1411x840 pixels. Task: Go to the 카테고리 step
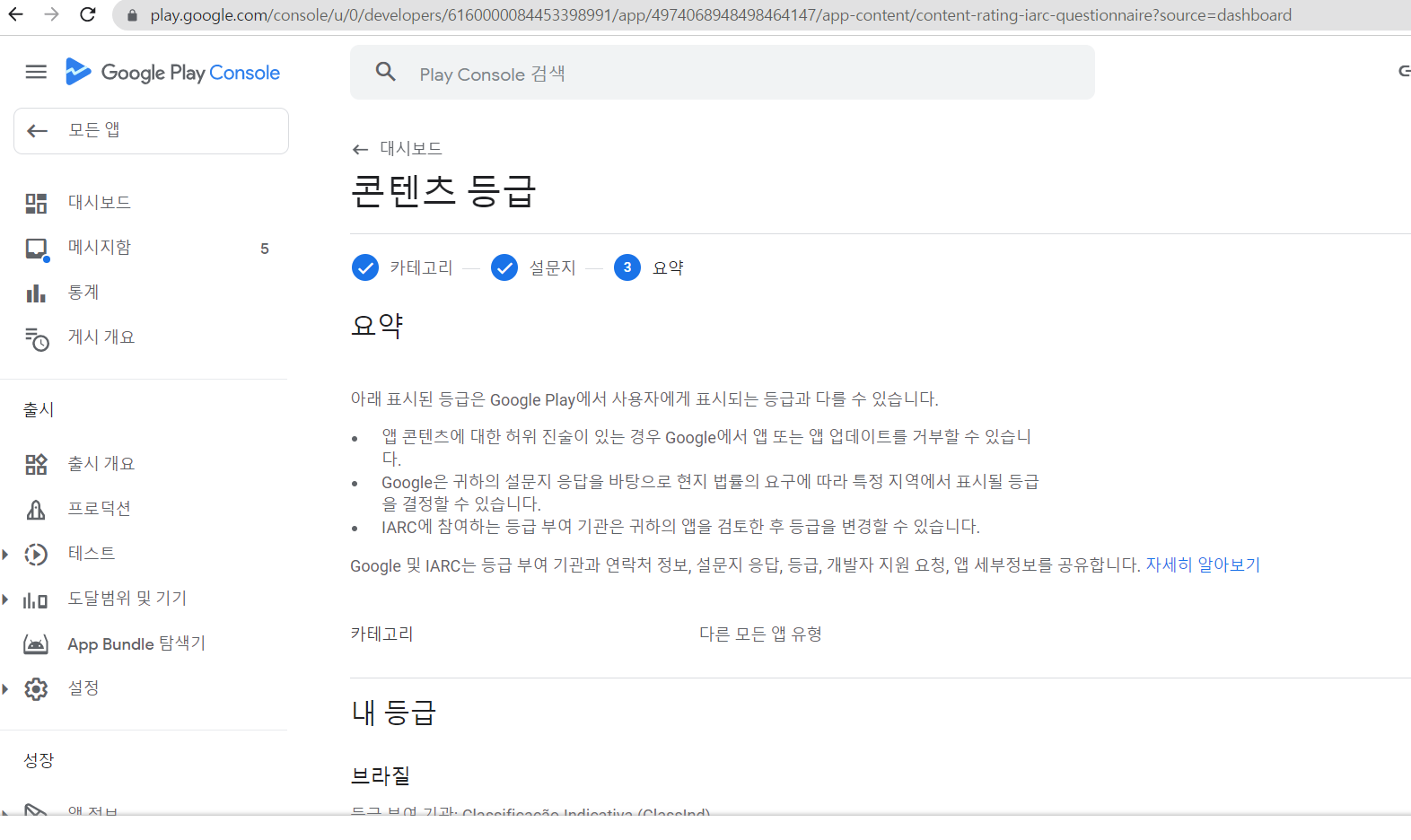point(422,268)
